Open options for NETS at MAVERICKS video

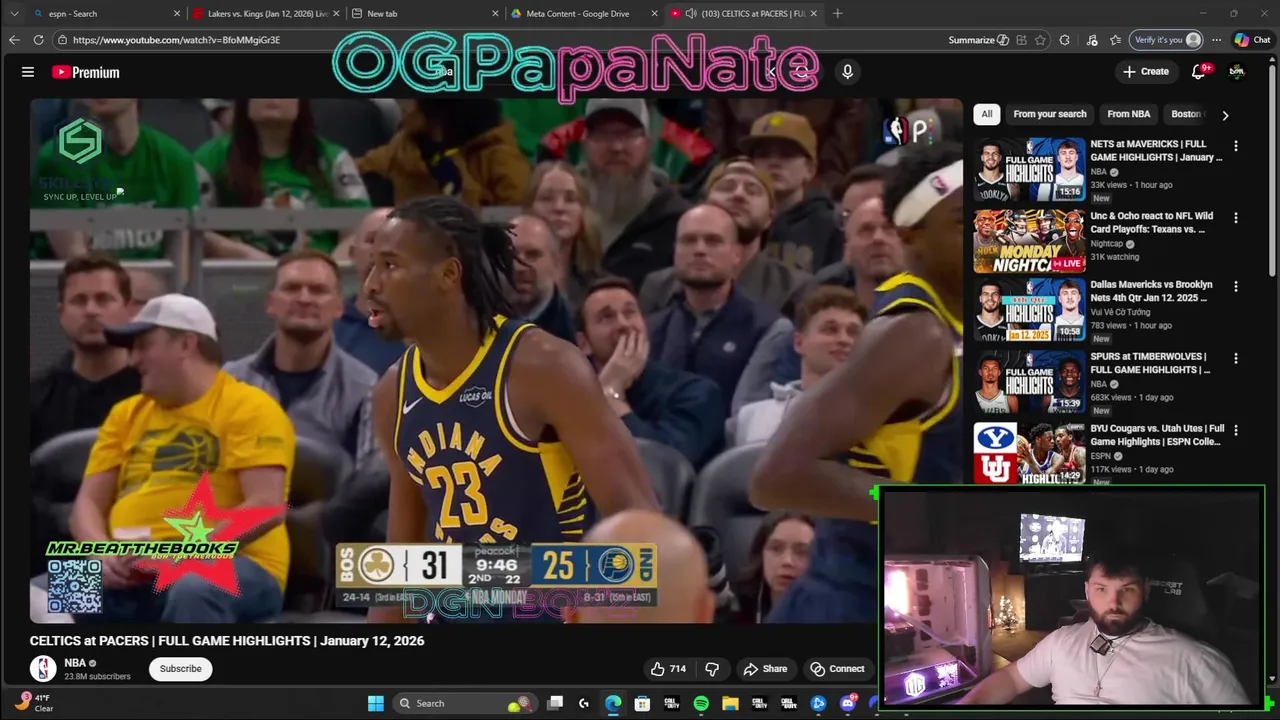tap(1236, 146)
